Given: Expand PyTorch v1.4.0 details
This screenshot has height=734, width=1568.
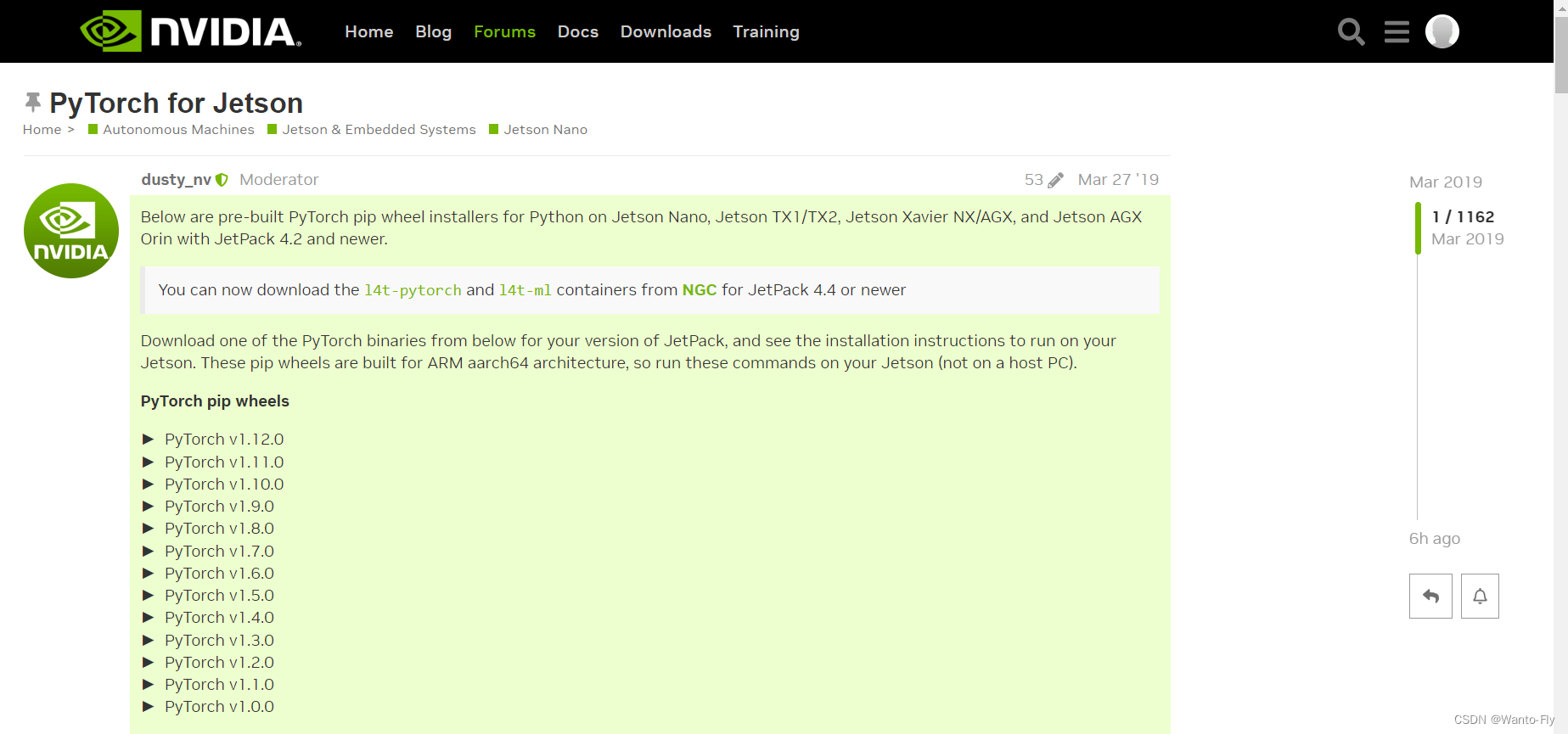Looking at the screenshot, I should tap(208, 618).
